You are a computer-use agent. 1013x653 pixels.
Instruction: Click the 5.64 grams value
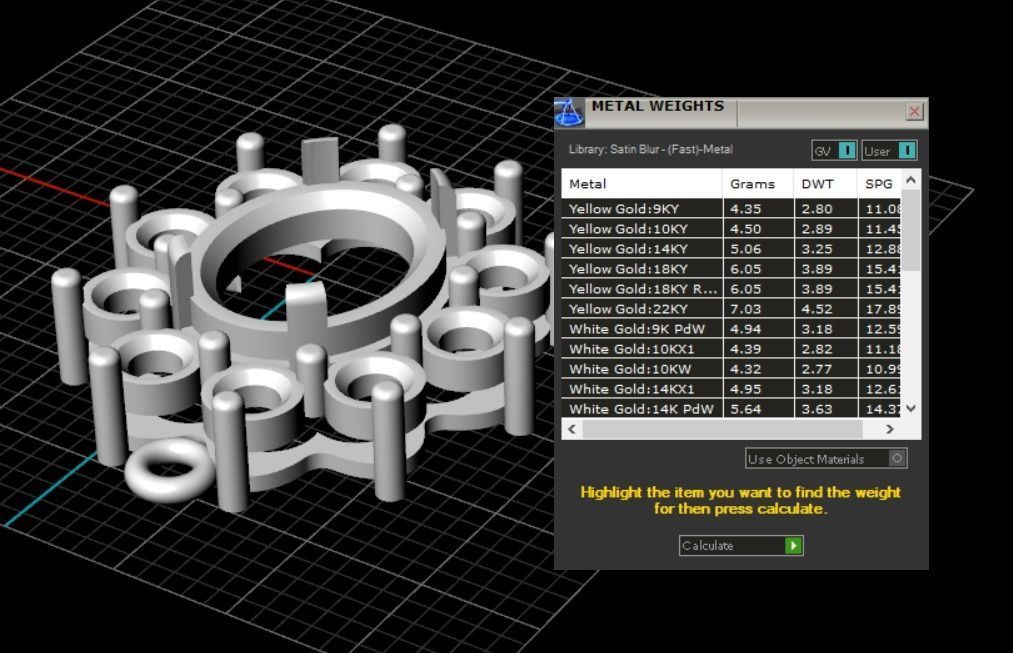pyautogui.click(x=746, y=409)
